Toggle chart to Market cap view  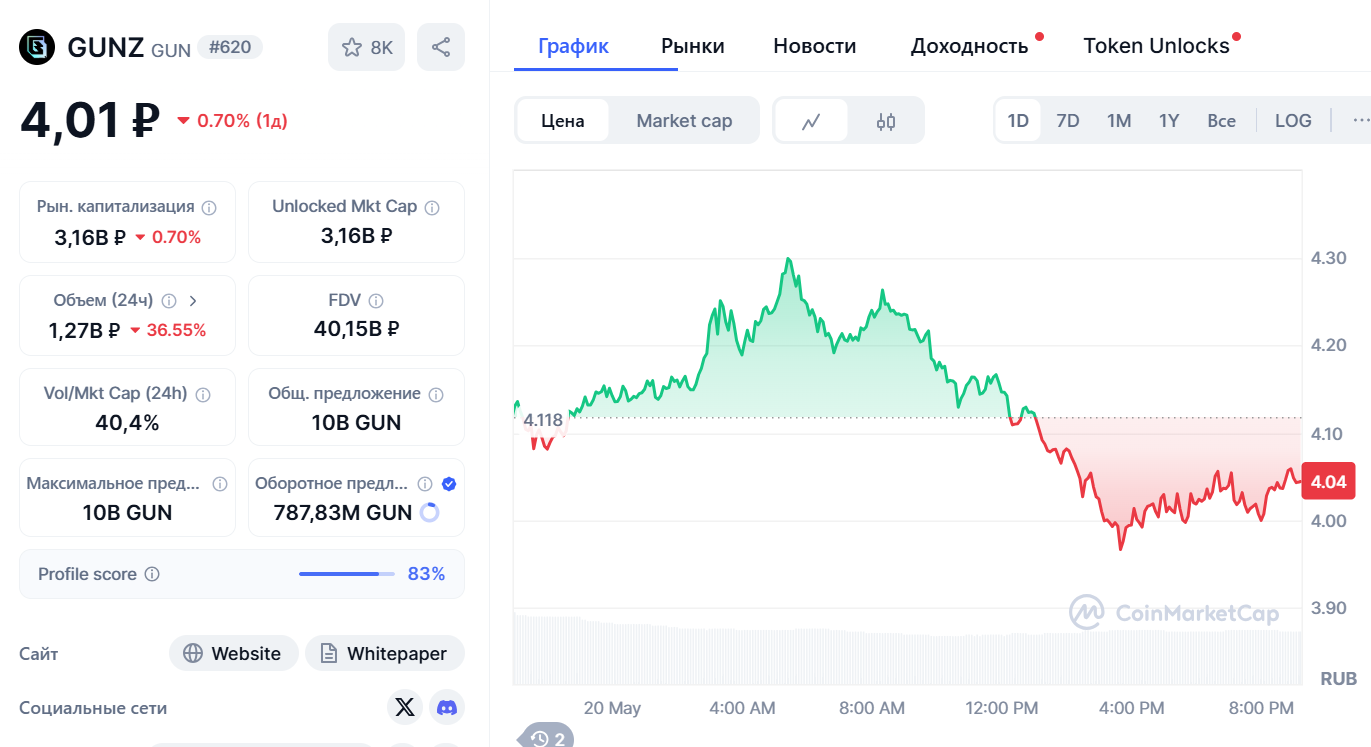[684, 121]
